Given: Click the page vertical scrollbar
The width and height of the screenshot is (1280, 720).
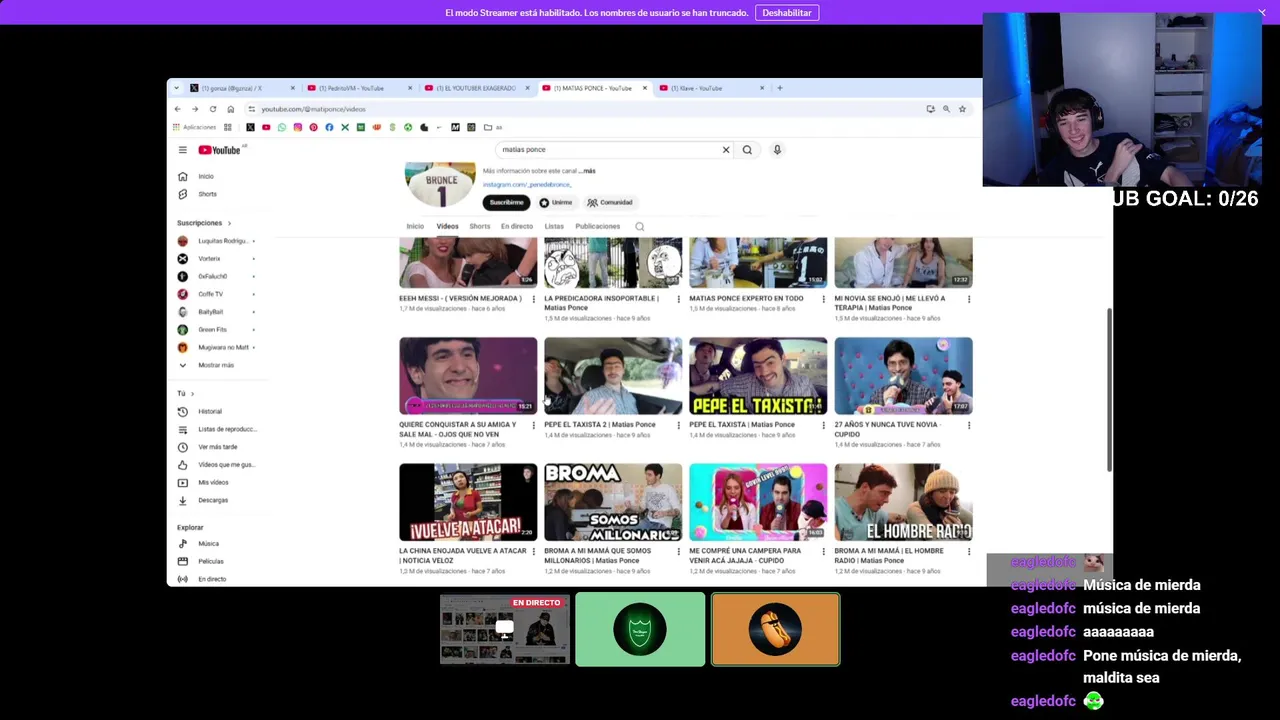Looking at the screenshot, I should pyautogui.click(x=1109, y=390).
